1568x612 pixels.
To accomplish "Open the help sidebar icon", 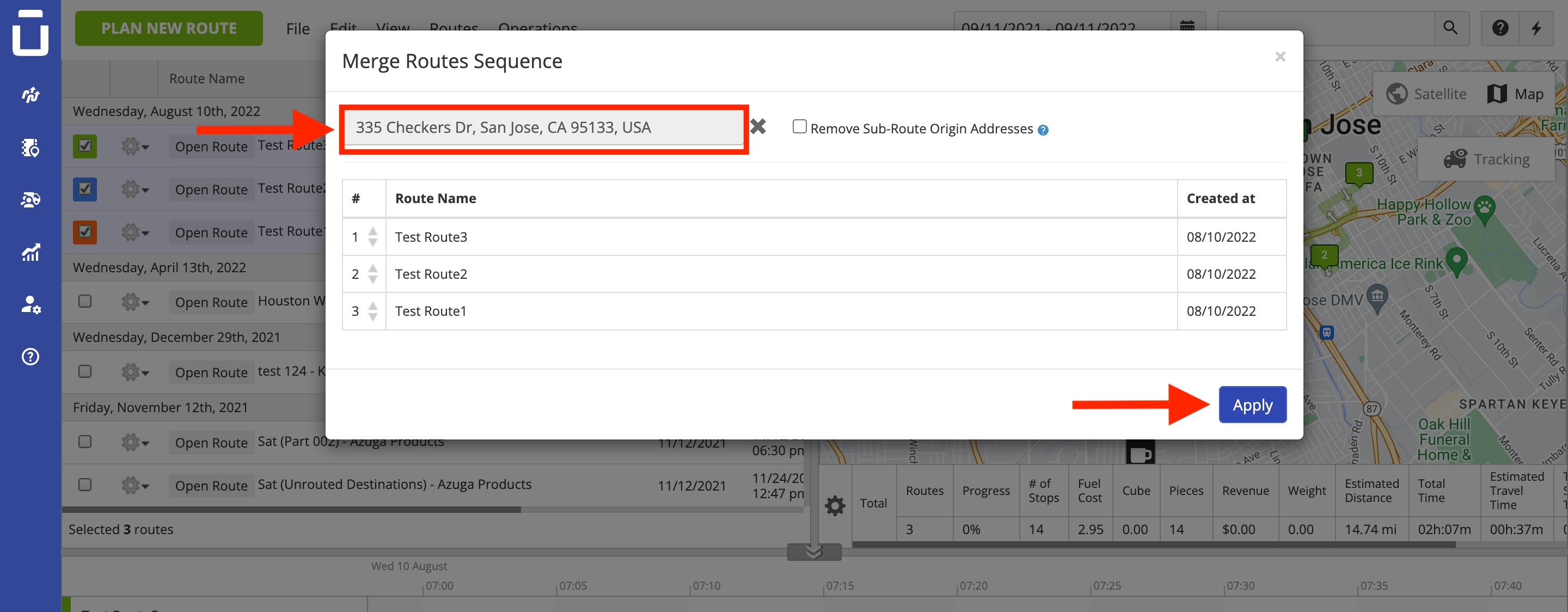I will [x=30, y=357].
